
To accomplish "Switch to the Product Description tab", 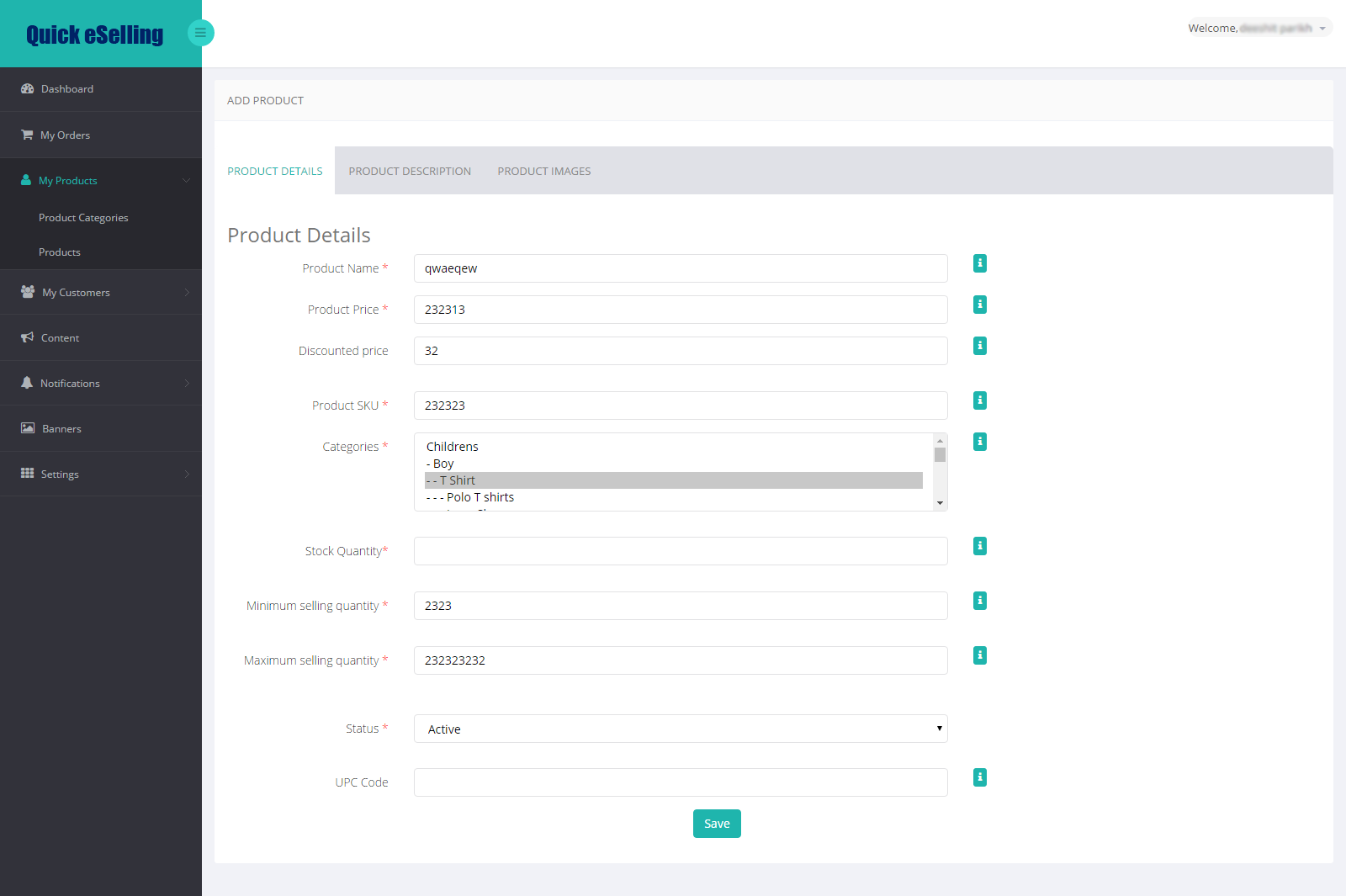I will pos(410,171).
